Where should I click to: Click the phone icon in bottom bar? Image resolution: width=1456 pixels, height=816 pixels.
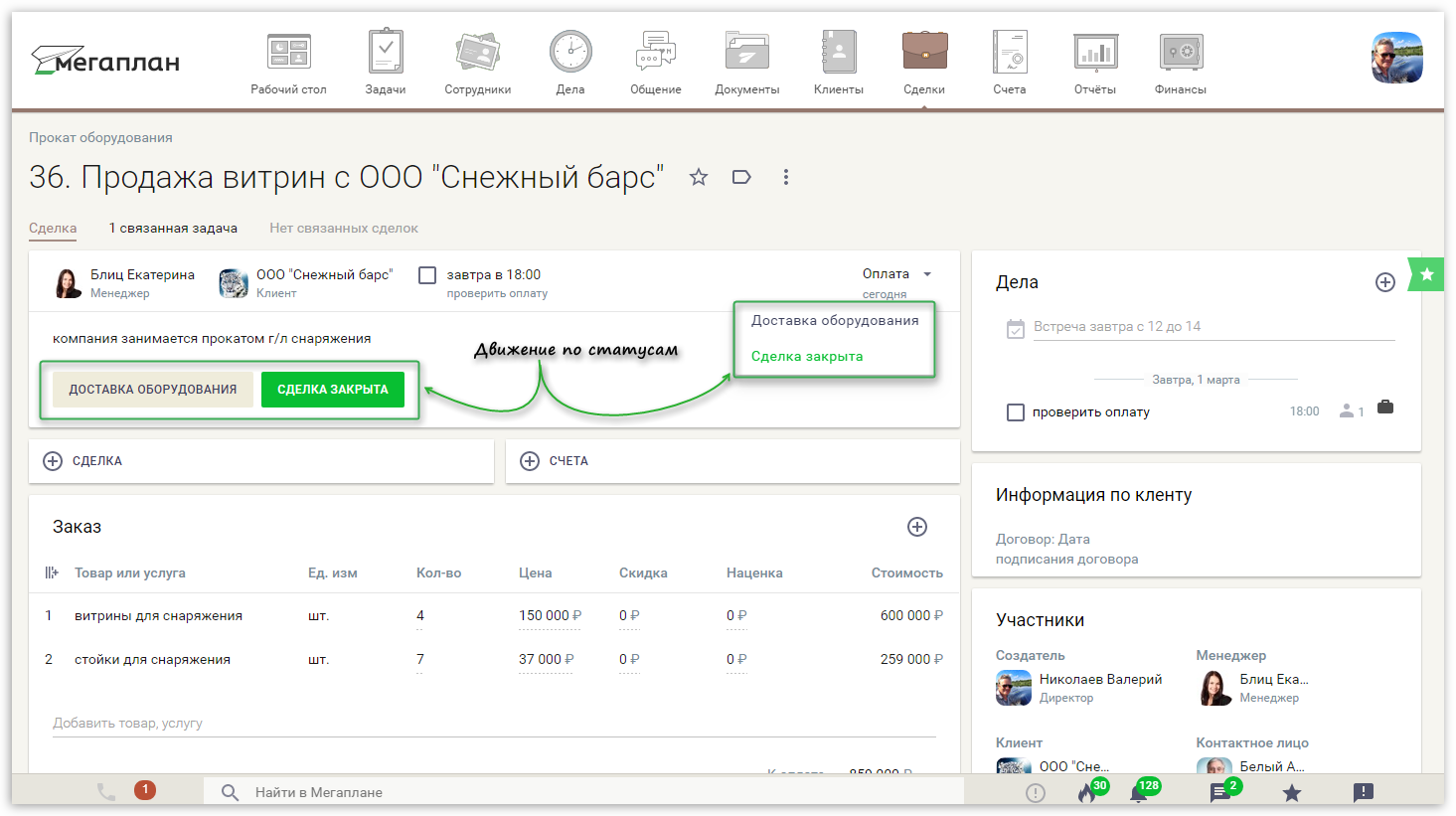[106, 792]
